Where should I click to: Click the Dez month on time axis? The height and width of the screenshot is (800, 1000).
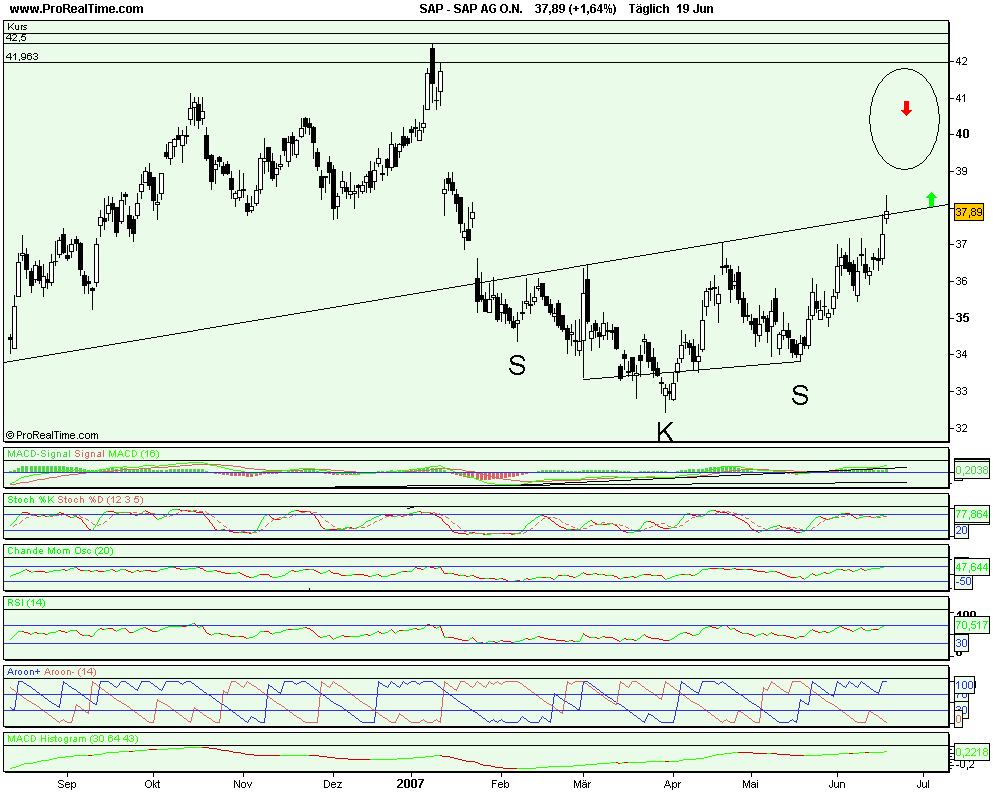tap(332, 784)
